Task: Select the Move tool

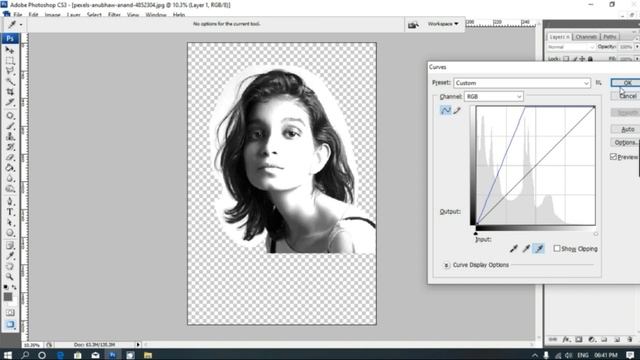Action: (x=10, y=50)
